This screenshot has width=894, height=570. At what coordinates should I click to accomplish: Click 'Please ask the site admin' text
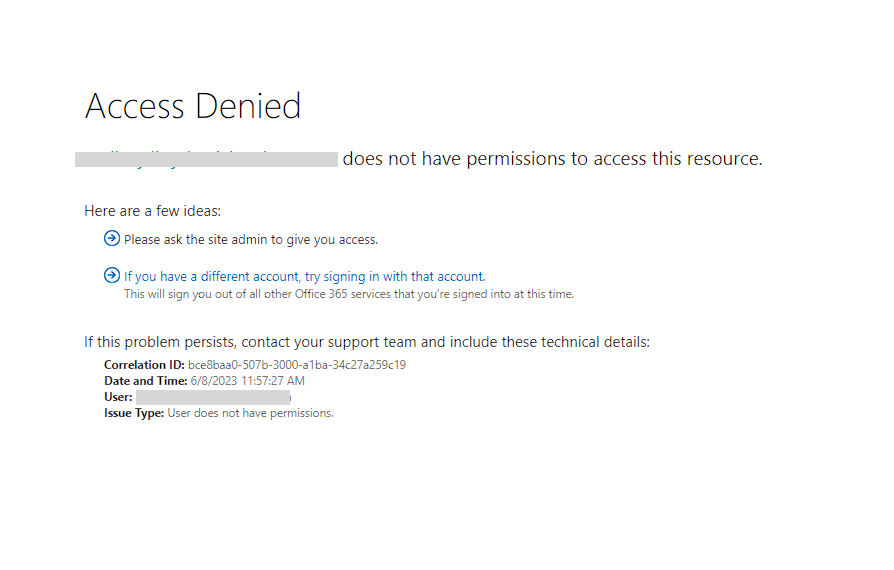251,239
